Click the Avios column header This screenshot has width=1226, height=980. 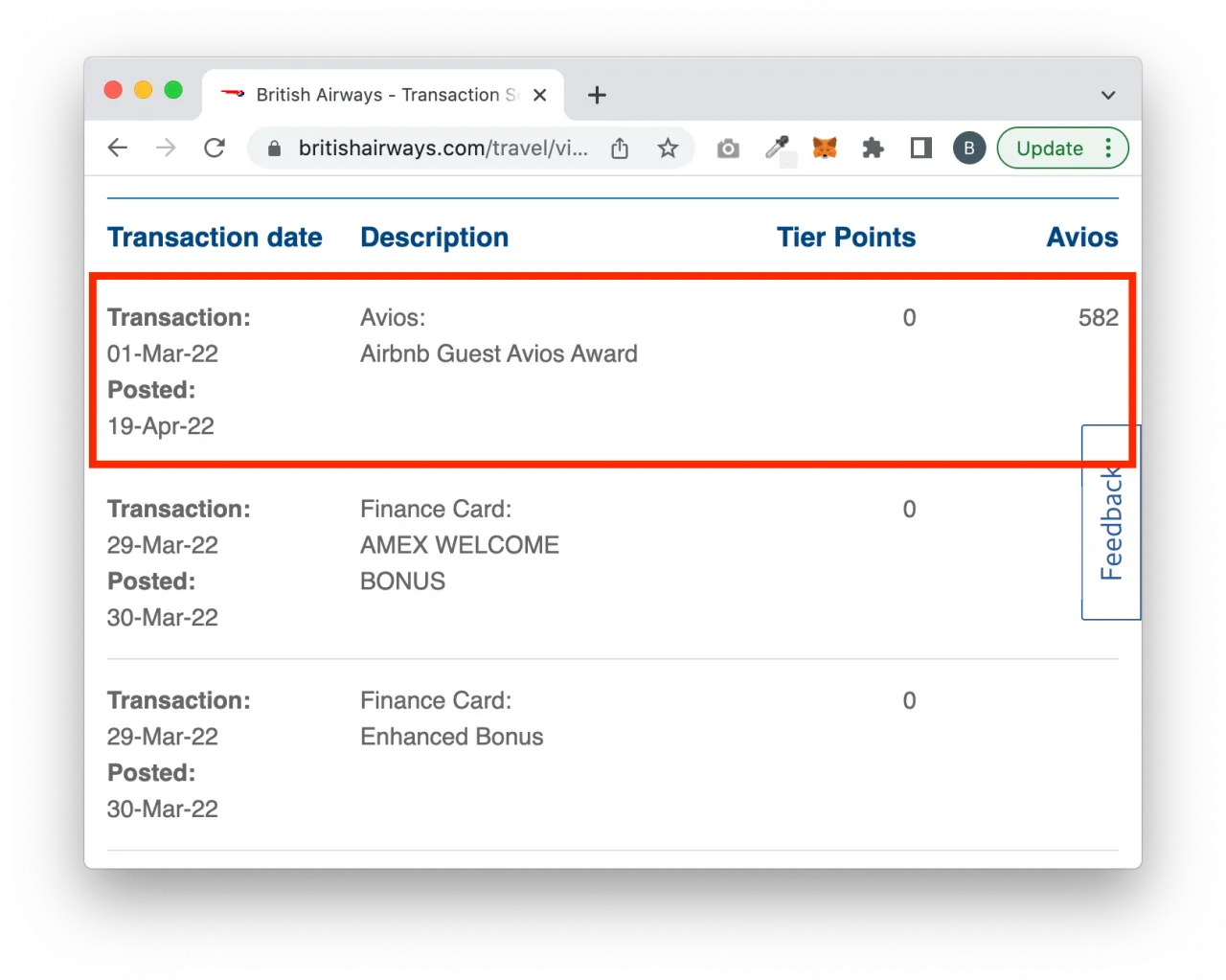tap(1082, 238)
